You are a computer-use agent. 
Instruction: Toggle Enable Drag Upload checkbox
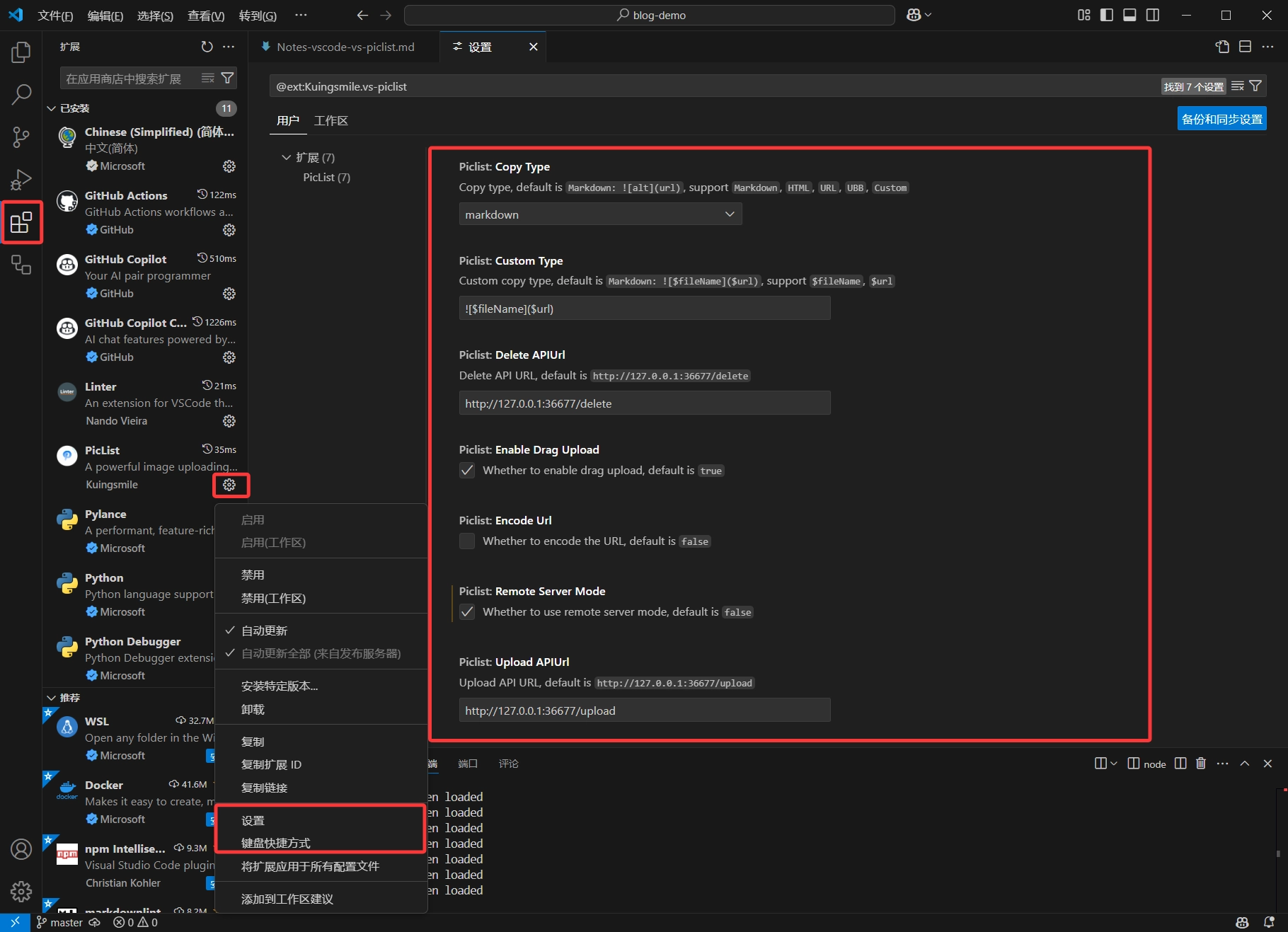pyautogui.click(x=467, y=471)
